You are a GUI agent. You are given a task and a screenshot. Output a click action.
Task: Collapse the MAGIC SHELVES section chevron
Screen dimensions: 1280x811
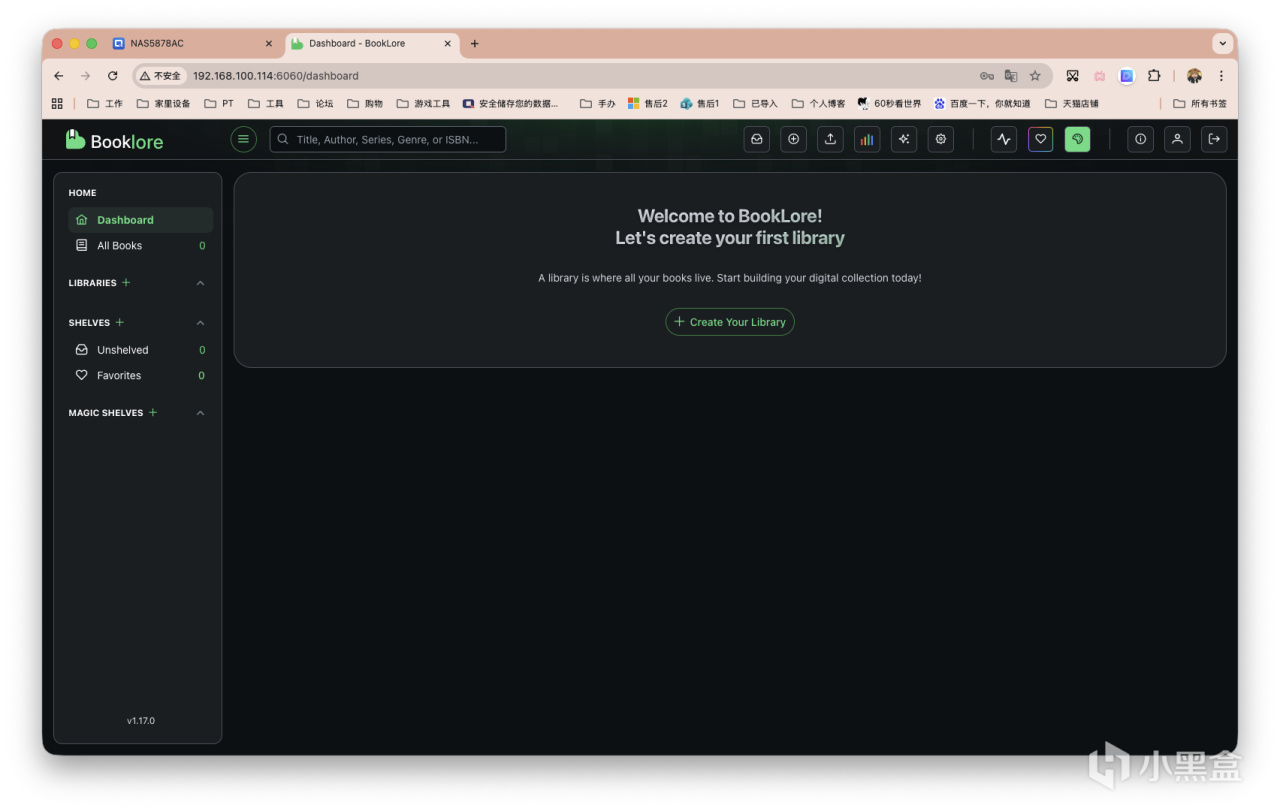(x=200, y=412)
